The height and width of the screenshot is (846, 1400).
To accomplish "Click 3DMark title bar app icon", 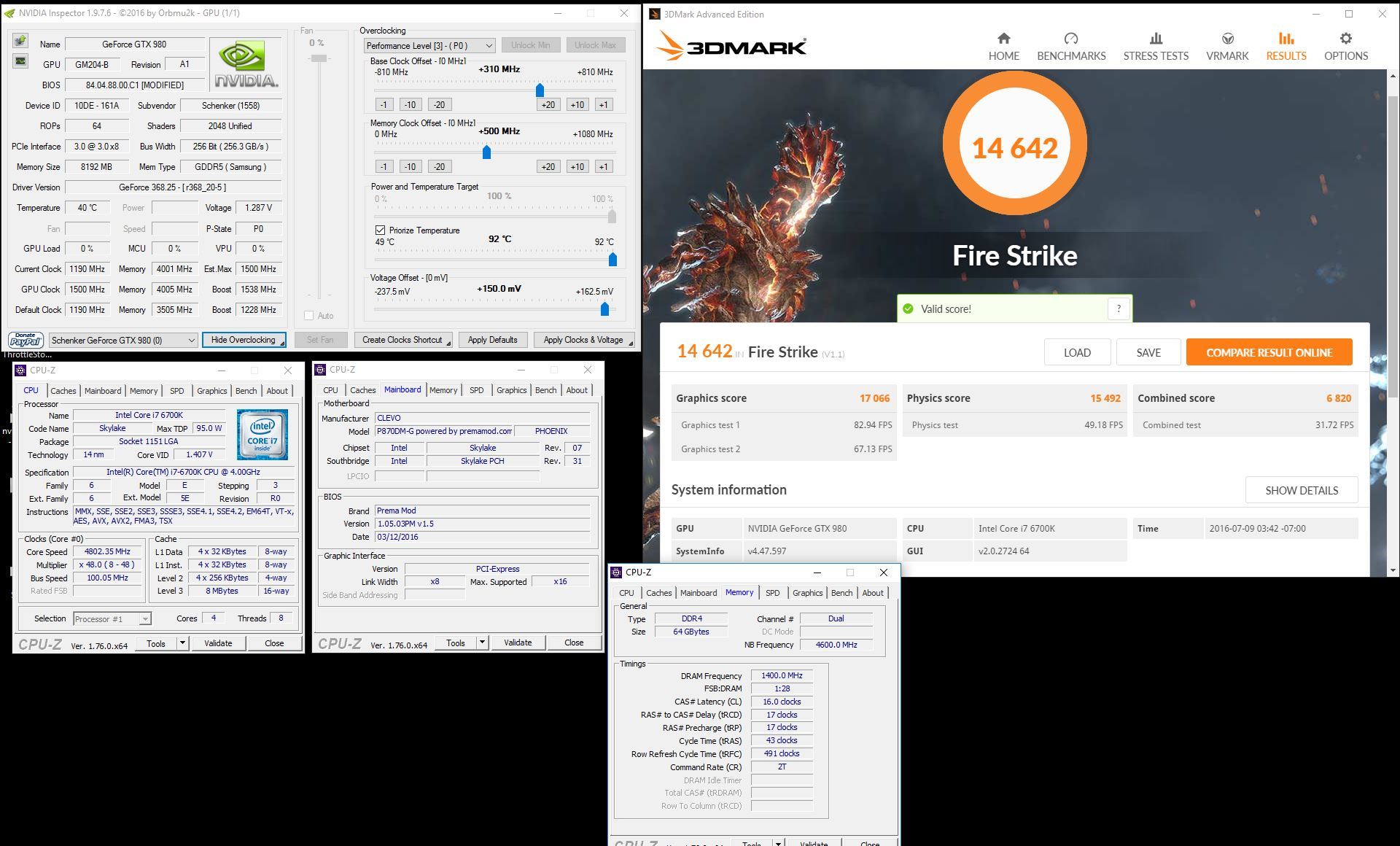I will pyautogui.click(x=654, y=14).
